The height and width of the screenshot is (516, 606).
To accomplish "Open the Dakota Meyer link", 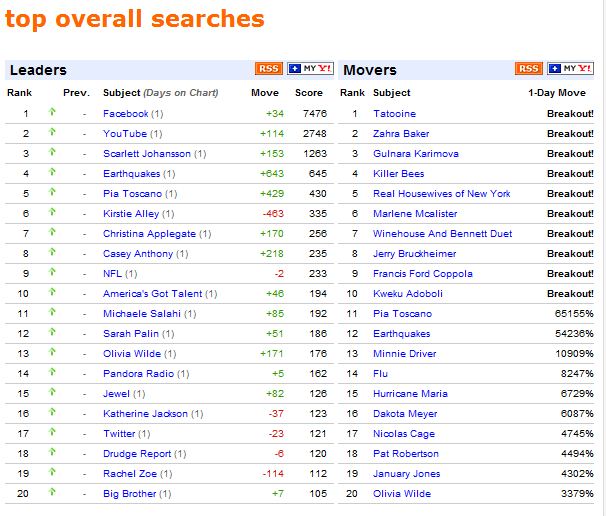I will (x=405, y=414).
